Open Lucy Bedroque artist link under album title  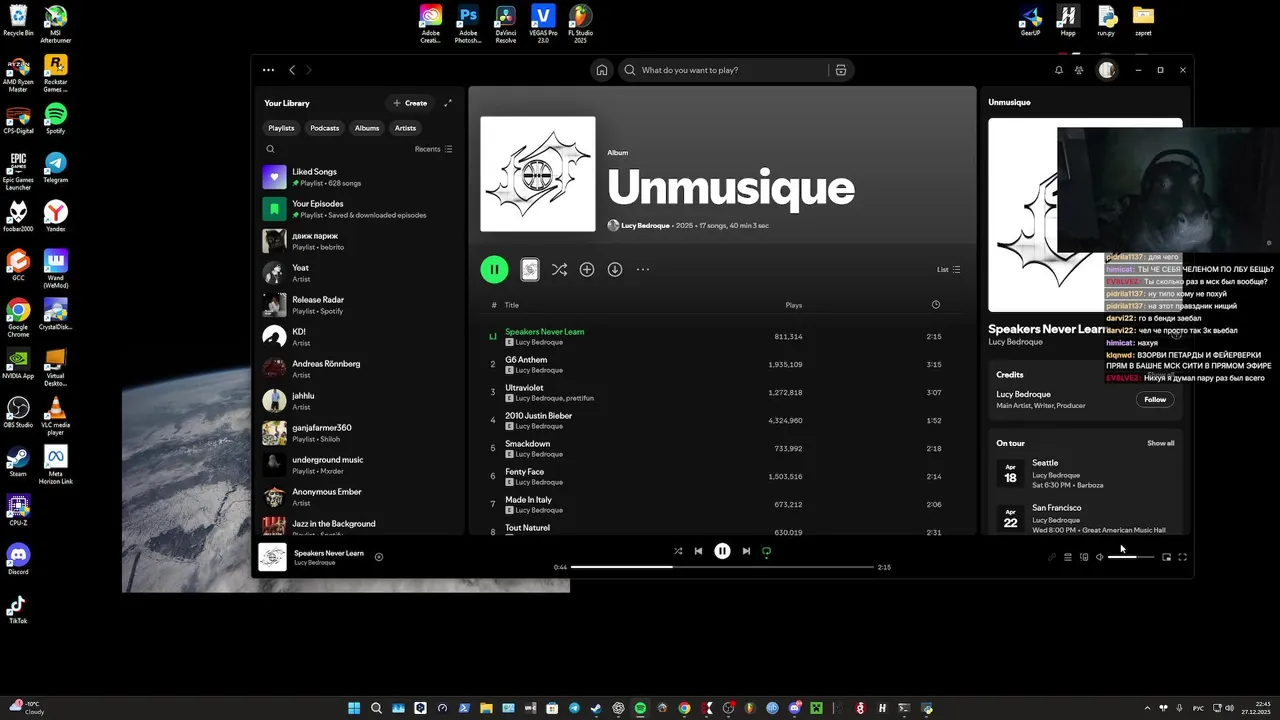coord(645,226)
